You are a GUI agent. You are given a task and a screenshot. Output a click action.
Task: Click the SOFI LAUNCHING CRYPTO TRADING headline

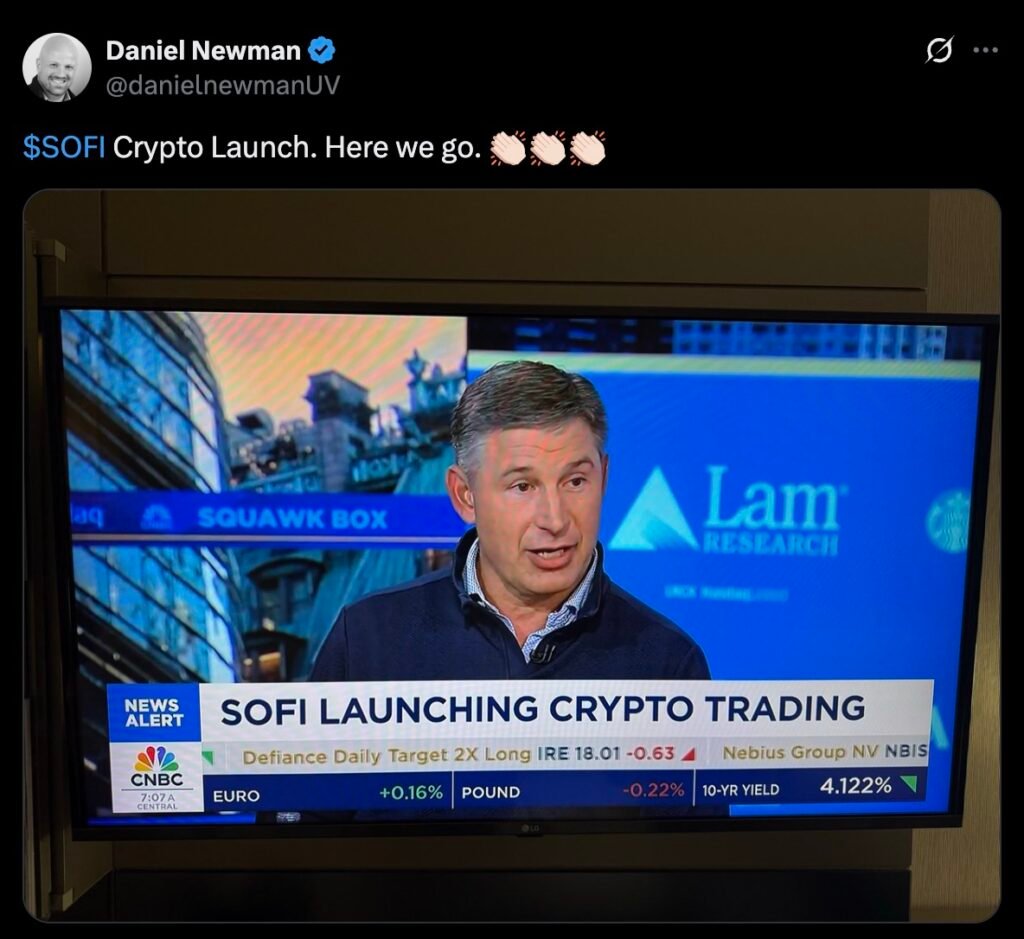pyautogui.click(x=543, y=710)
